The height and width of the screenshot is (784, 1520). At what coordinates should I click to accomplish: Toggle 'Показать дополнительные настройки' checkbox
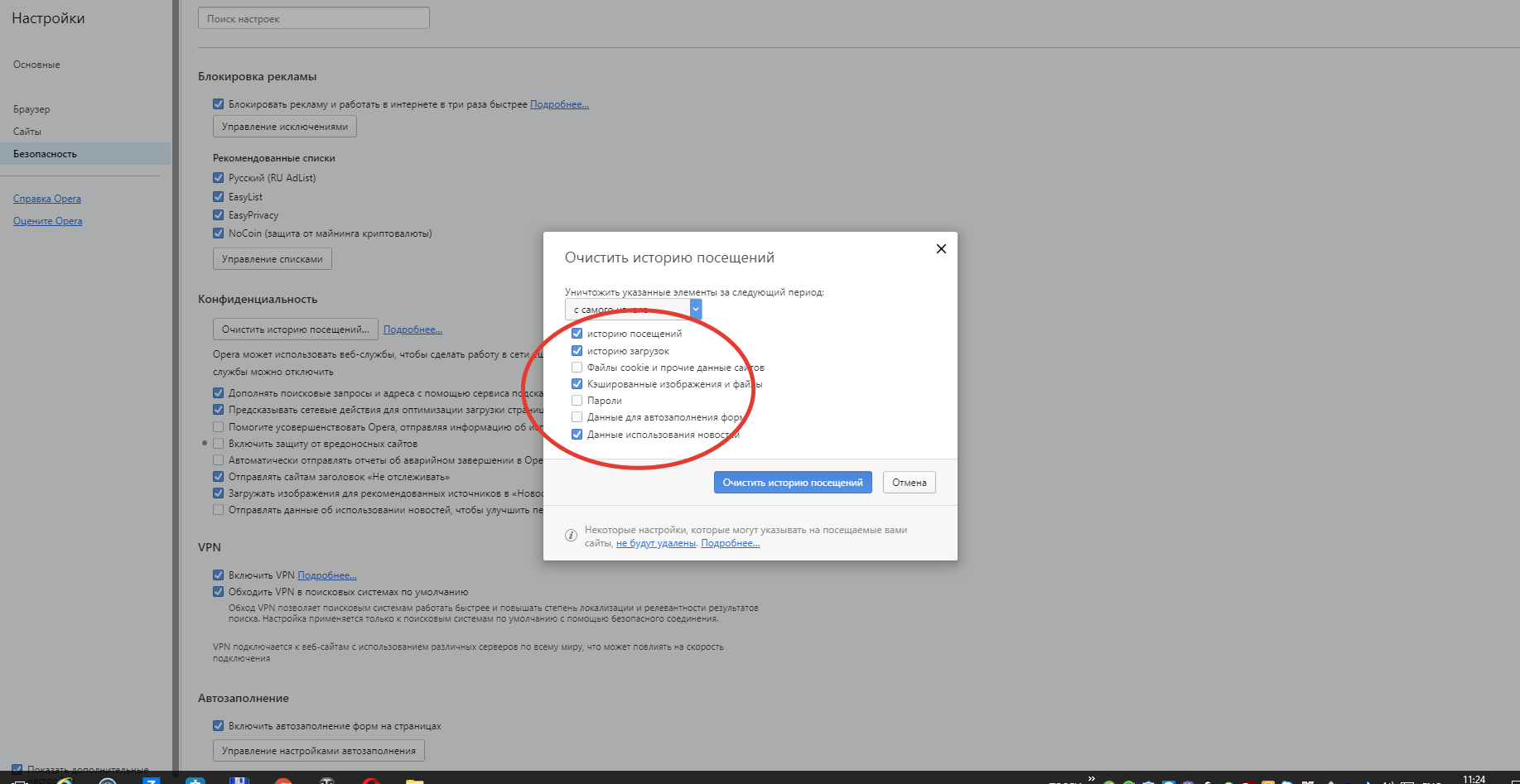point(17,770)
